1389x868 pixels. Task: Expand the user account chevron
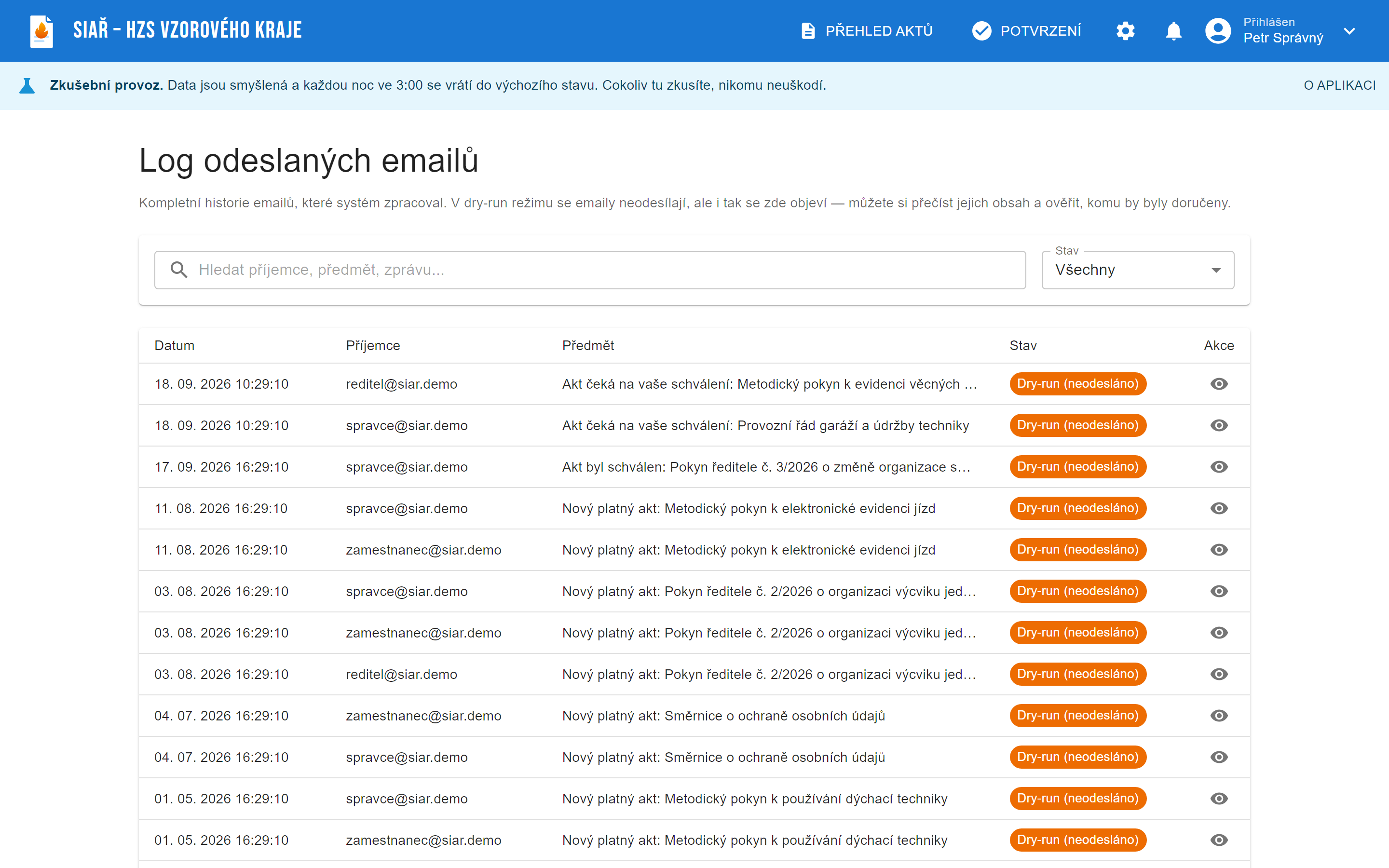1349,31
